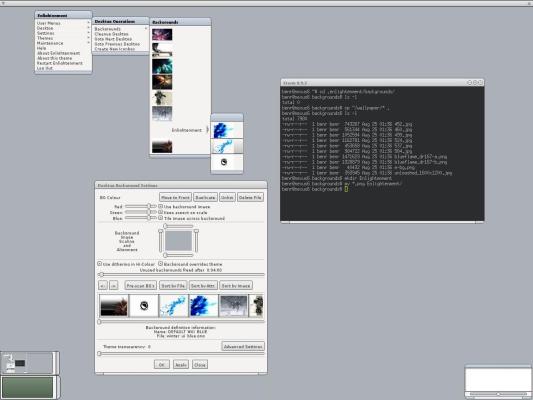The height and width of the screenshot is (400, 533).
Task: Toggle Keep aspect on scale checkbox
Action: point(160,212)
